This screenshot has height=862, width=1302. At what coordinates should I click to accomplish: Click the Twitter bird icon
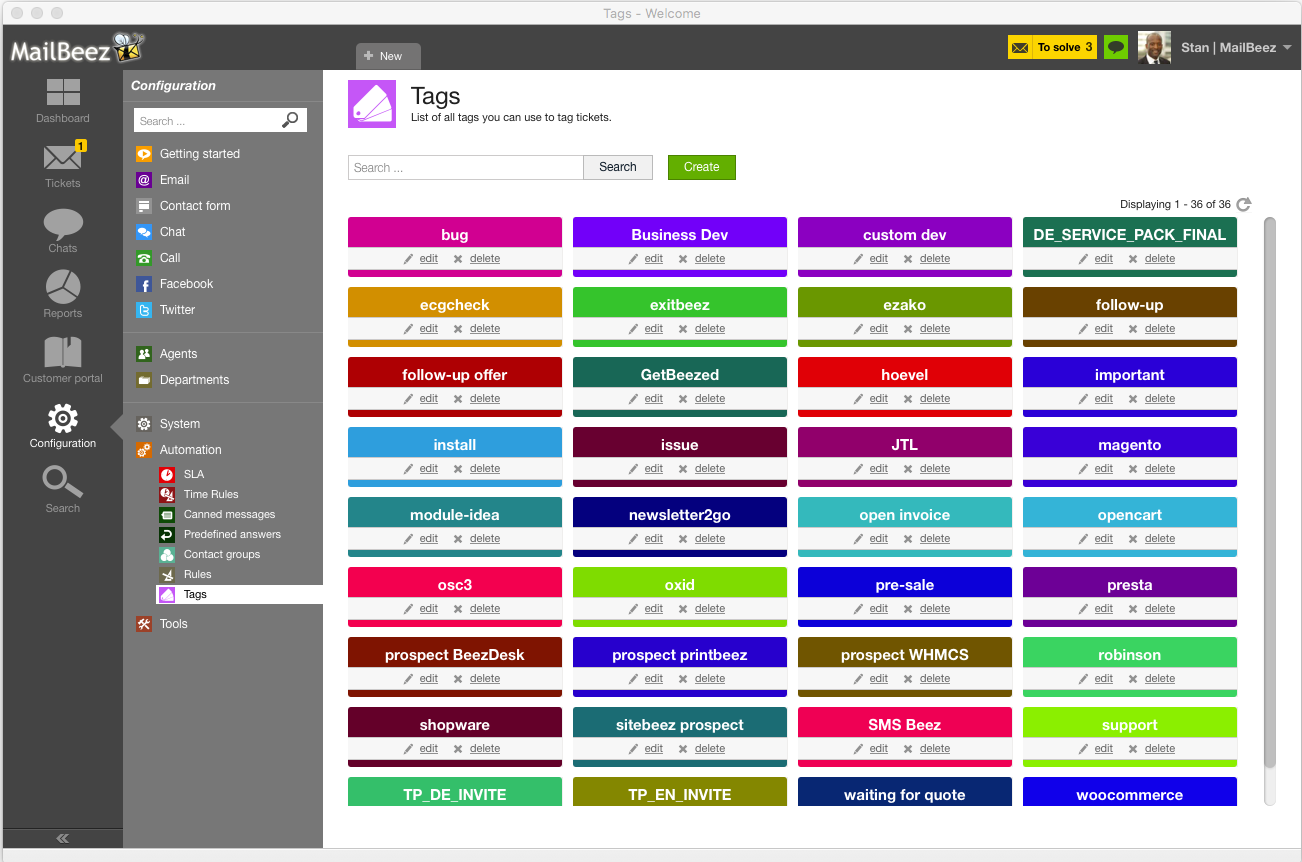[144, 310]
